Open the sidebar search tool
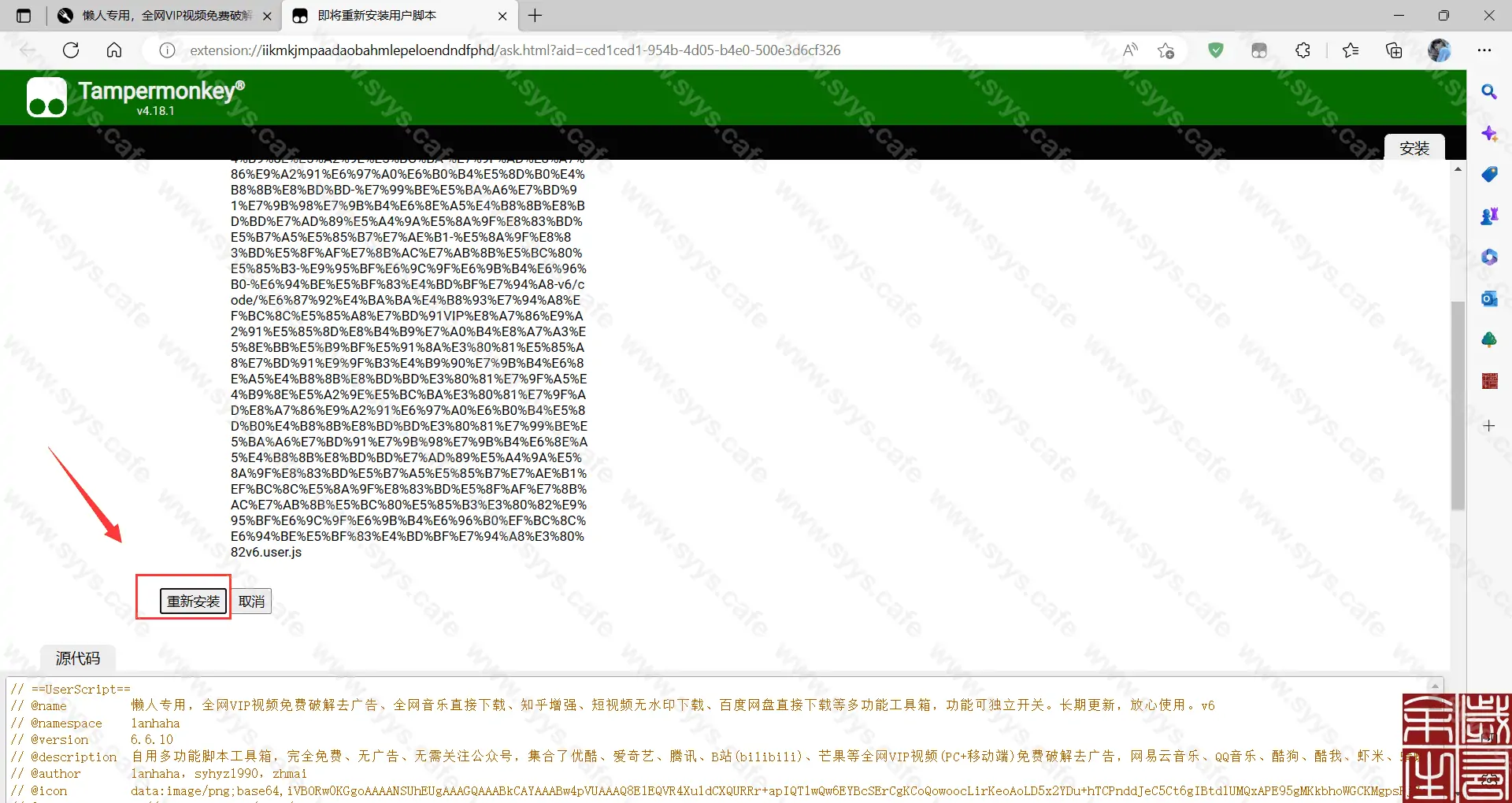The height and width of the screenshot is (803, 1512). point(1488,92)
